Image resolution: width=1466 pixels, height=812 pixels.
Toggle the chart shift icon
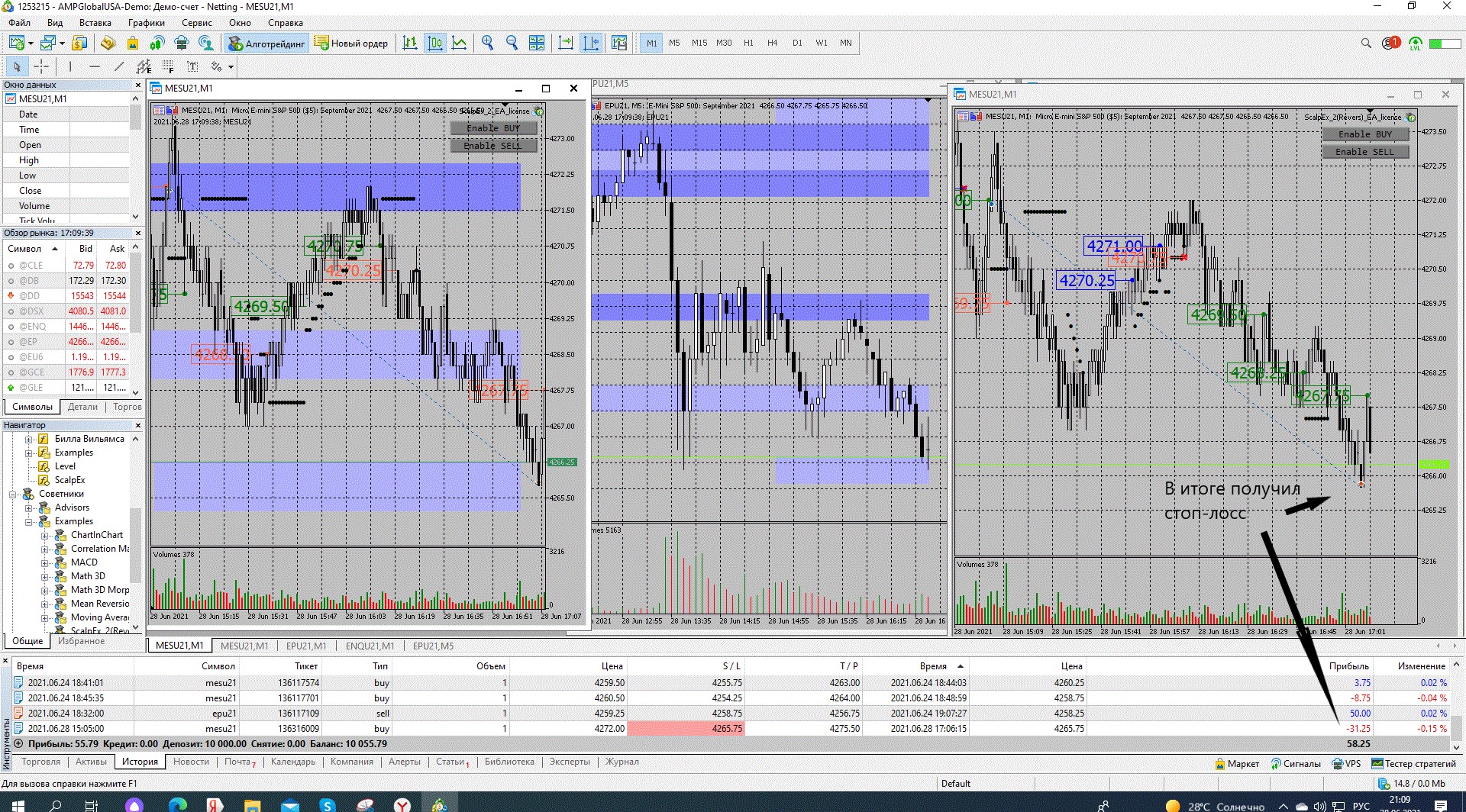[x=591, y=43]
